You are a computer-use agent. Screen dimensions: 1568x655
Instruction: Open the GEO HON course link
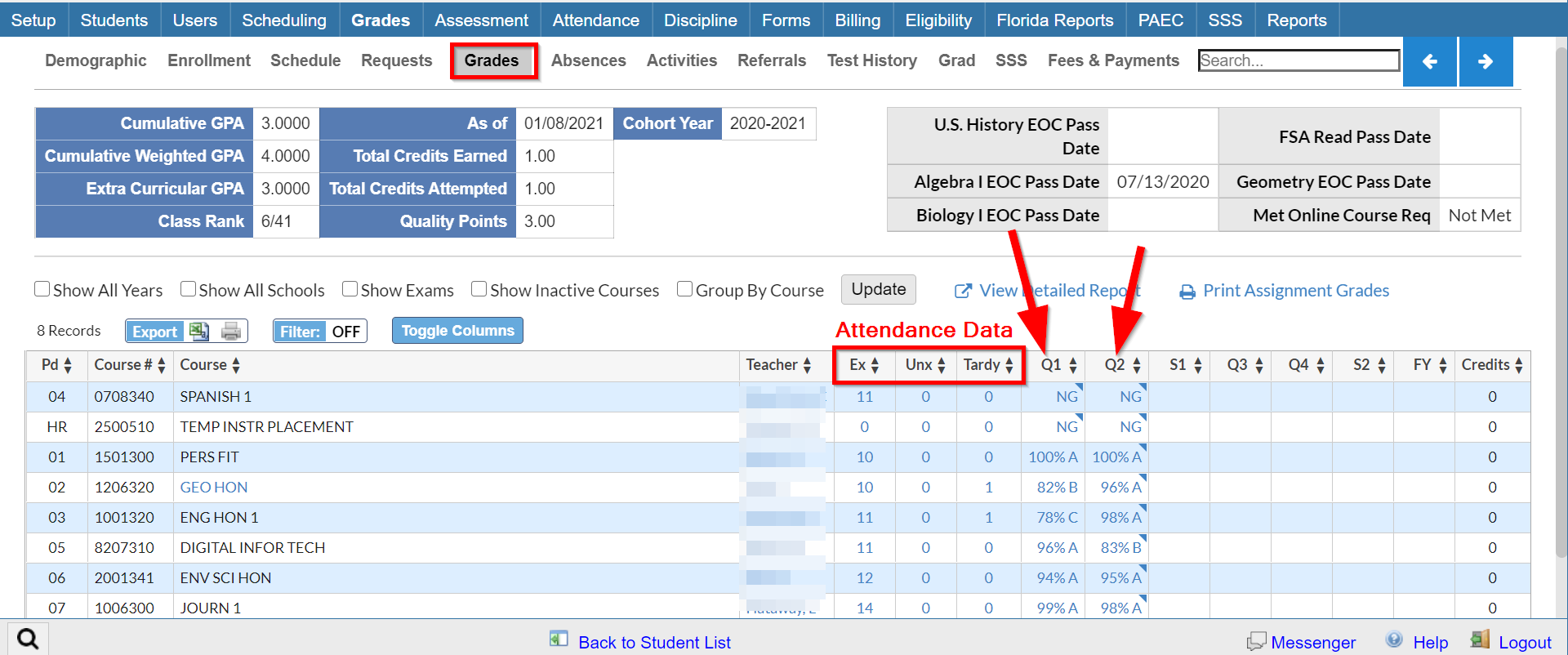[214, 488]
